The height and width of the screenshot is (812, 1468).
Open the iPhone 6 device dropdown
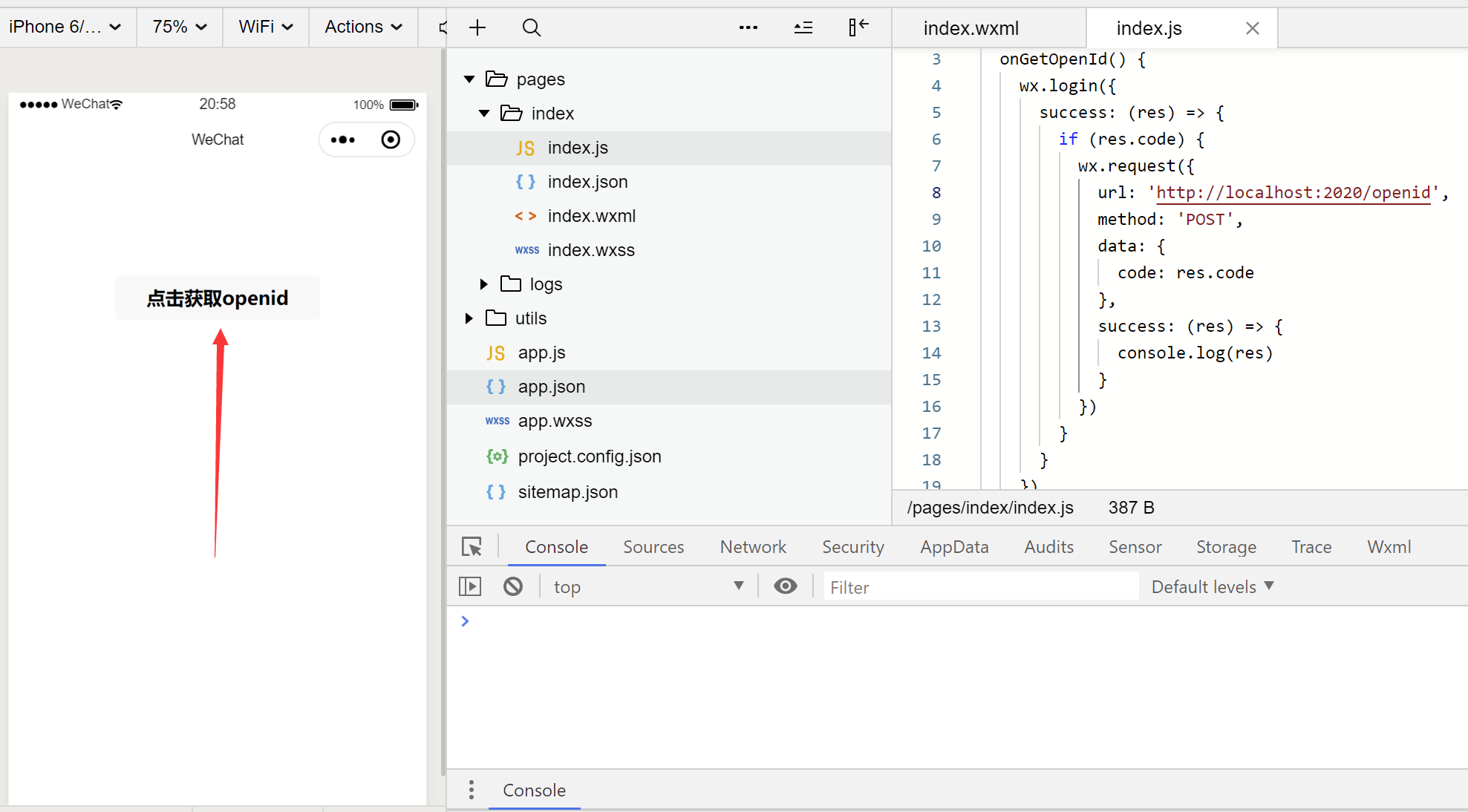(65, 27)
